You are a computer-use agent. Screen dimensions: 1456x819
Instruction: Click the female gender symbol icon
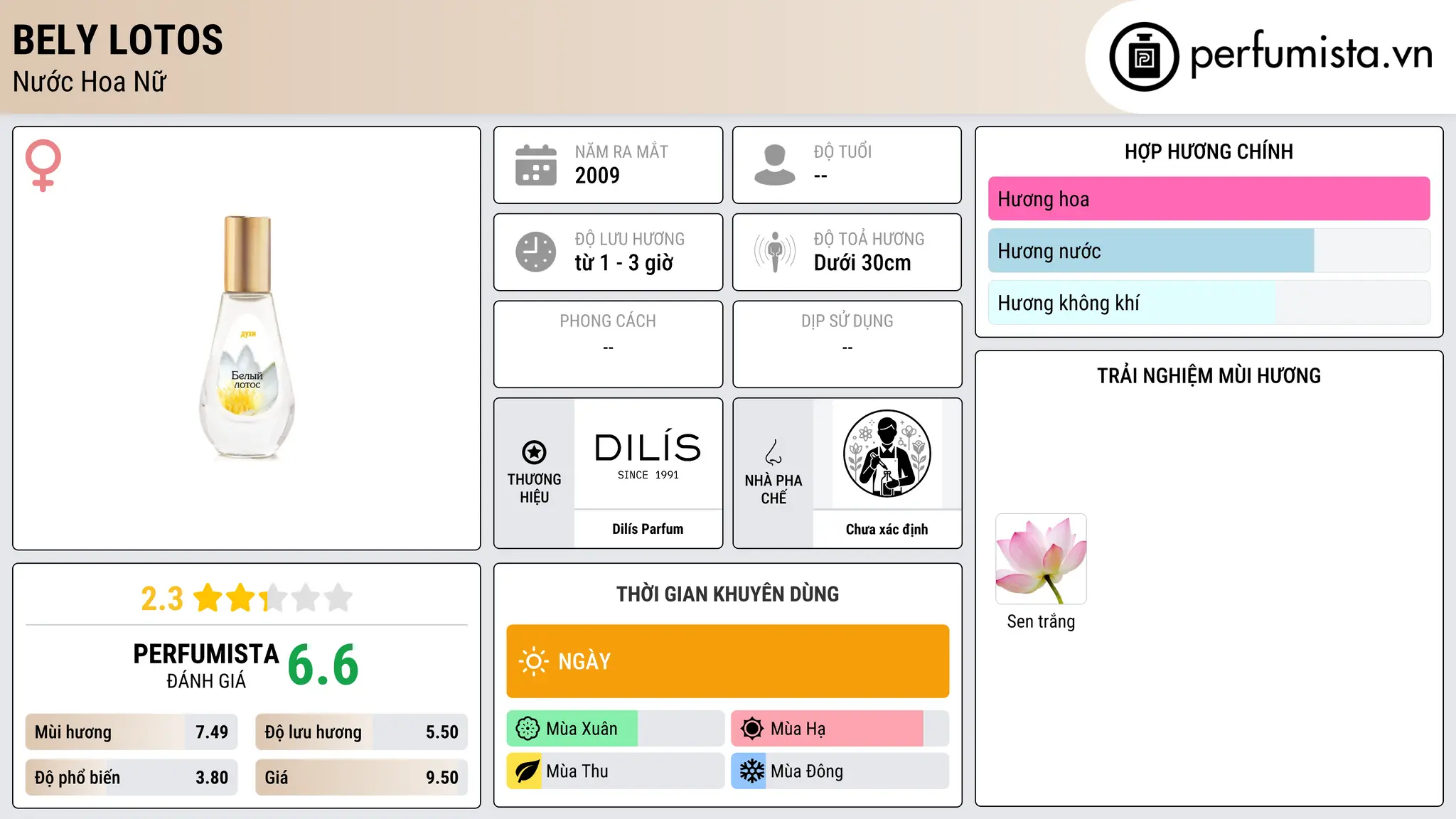point(43,165)
